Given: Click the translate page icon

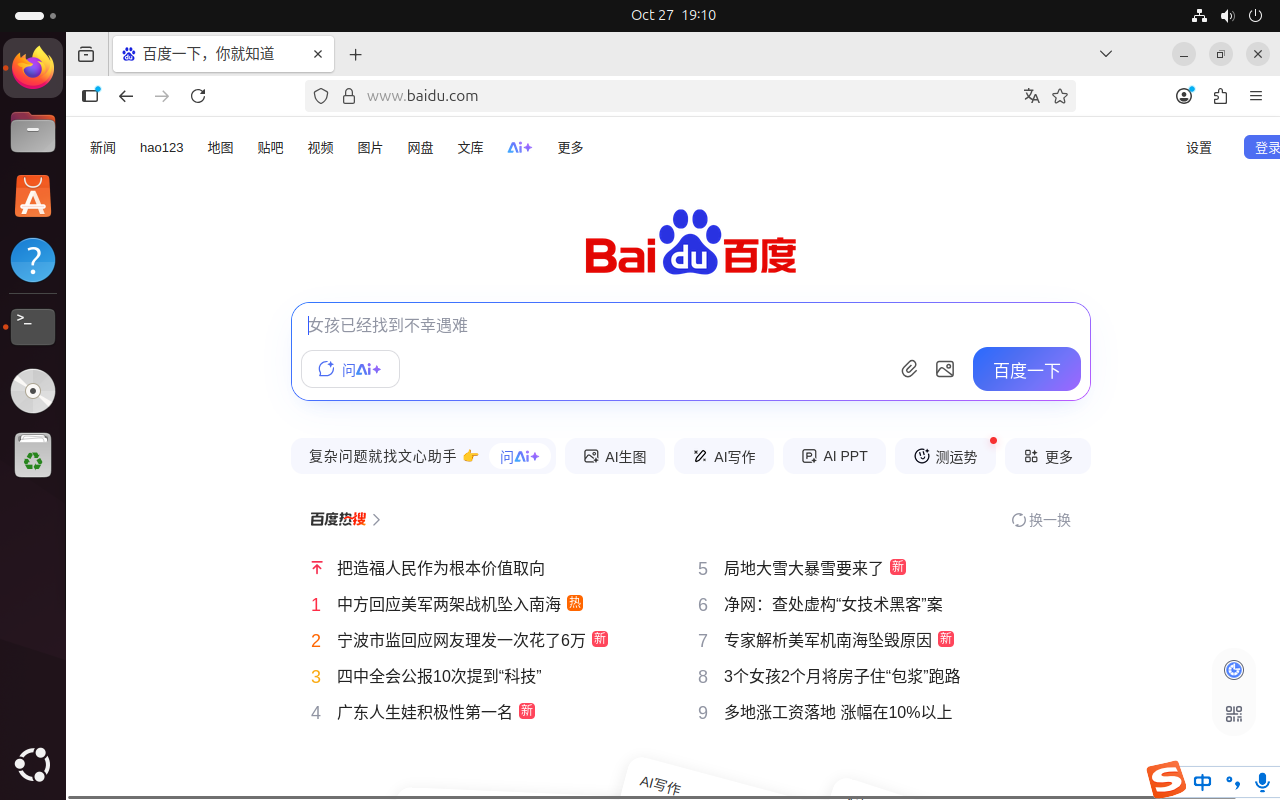Looking at the screenshot, I should (1032, 96).
